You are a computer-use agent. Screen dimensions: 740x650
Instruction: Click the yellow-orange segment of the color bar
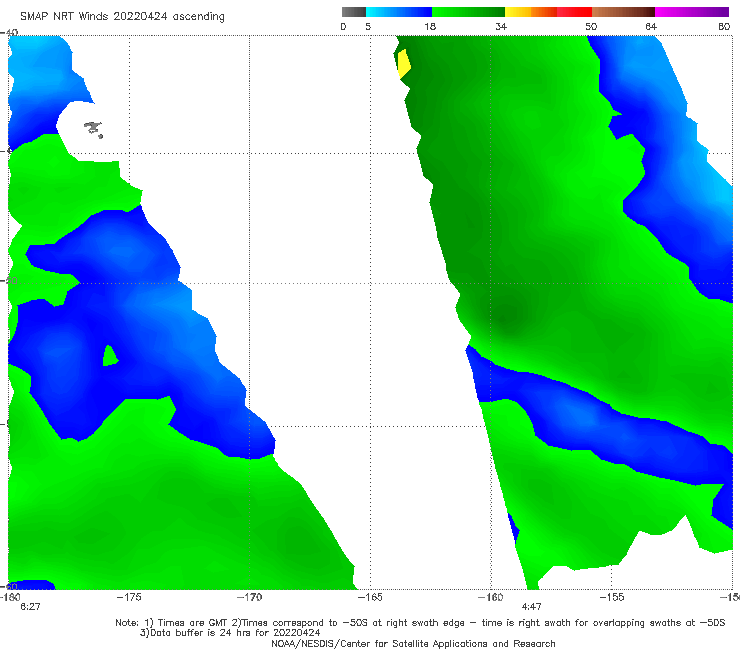coord(531,12)
